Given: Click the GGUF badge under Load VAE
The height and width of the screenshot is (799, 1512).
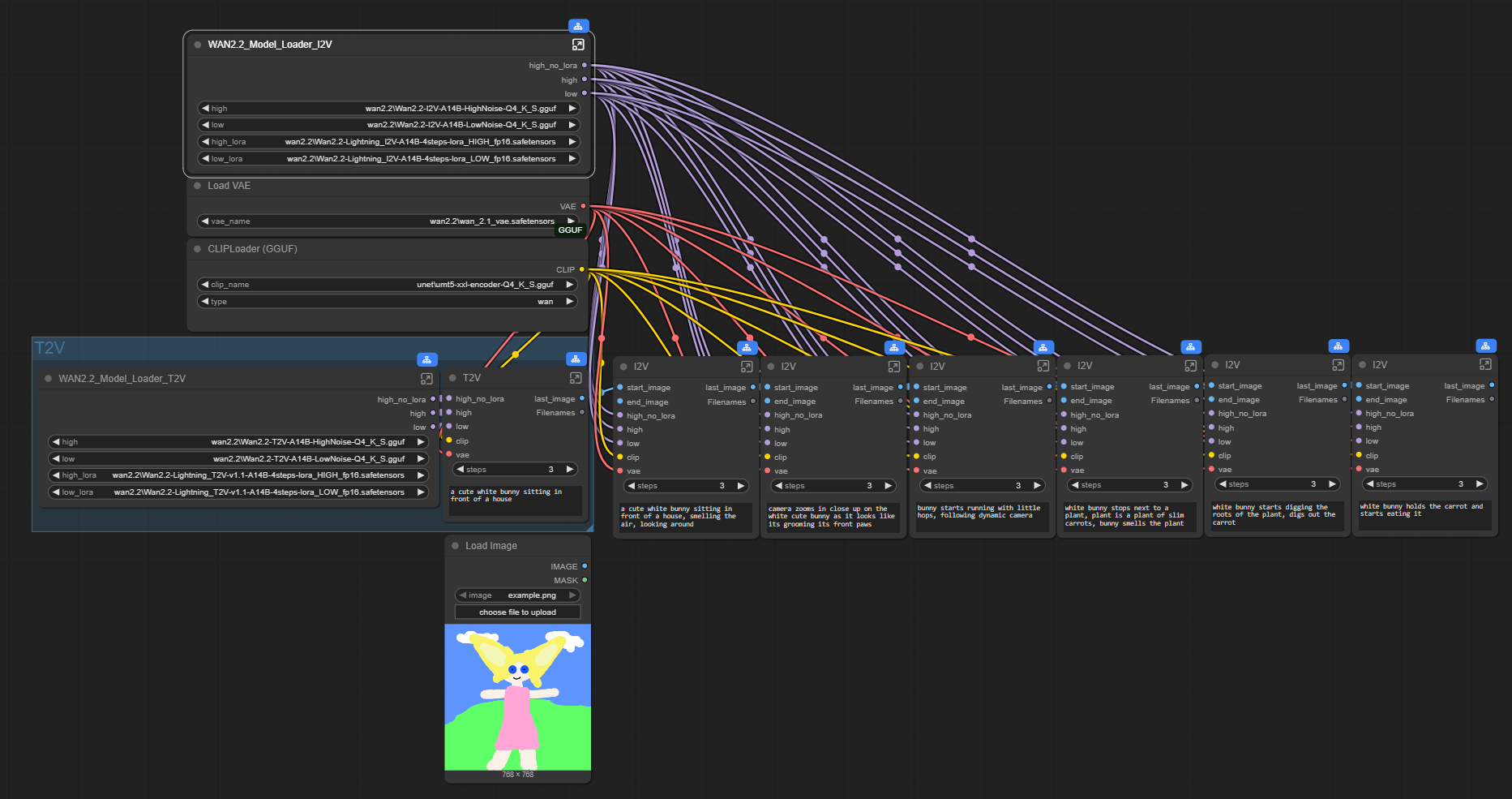Looking at the screenshot, I should click(570, 230).
